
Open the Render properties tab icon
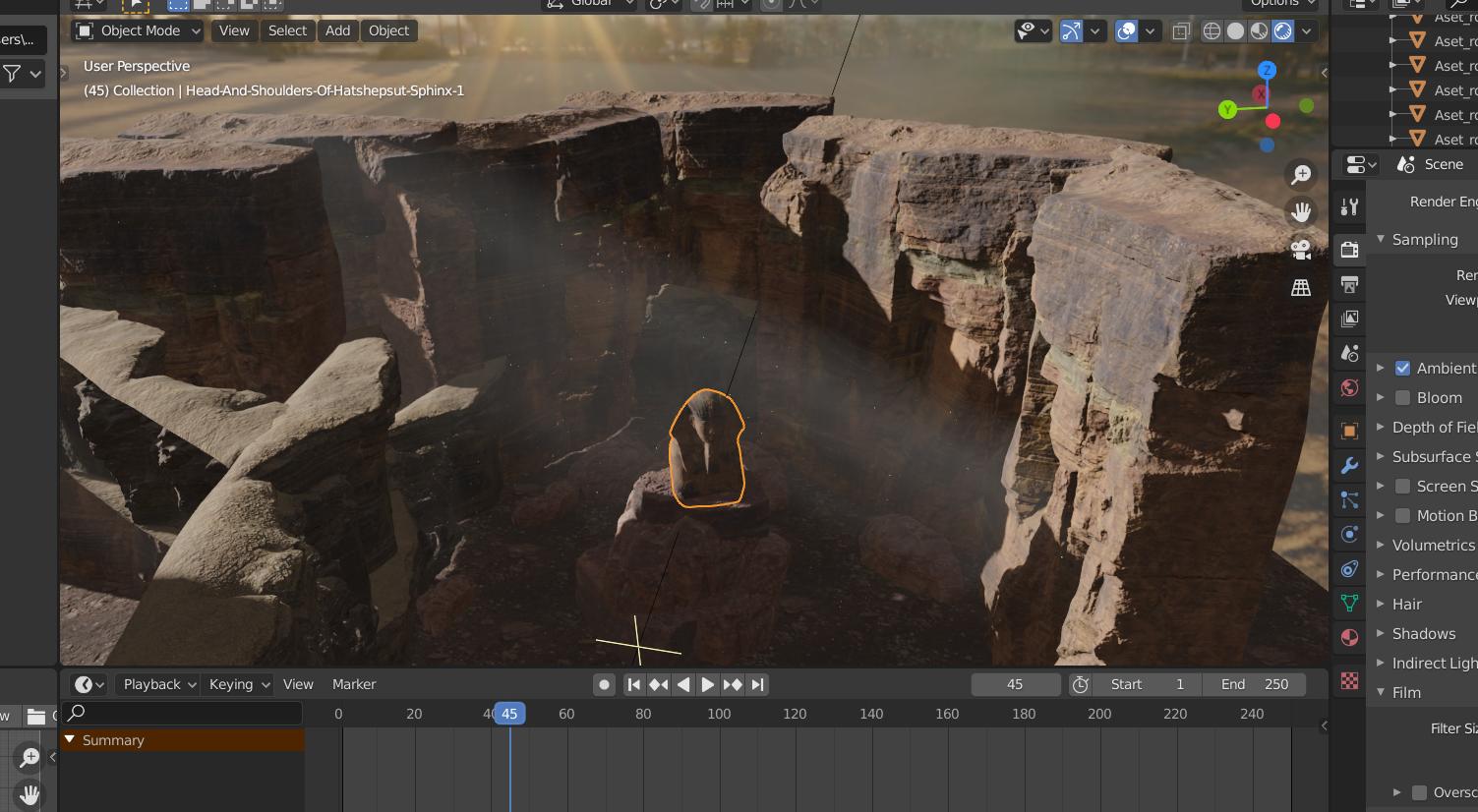pos(1349,250)
